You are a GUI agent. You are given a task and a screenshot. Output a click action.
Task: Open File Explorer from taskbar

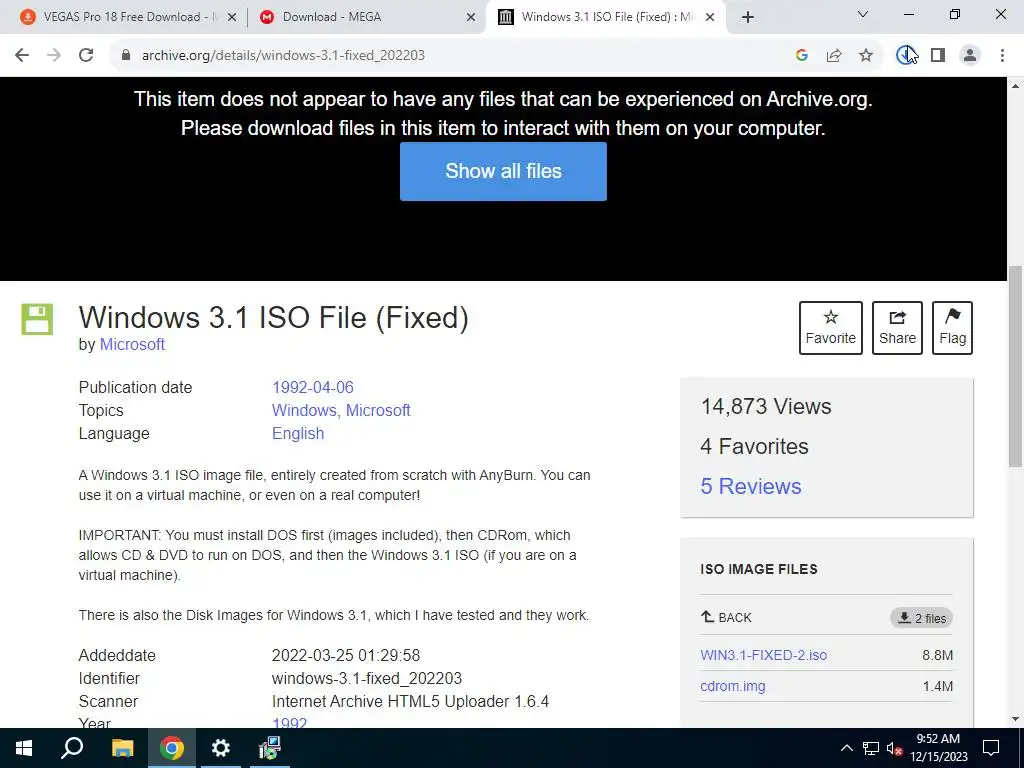[122, 748]
